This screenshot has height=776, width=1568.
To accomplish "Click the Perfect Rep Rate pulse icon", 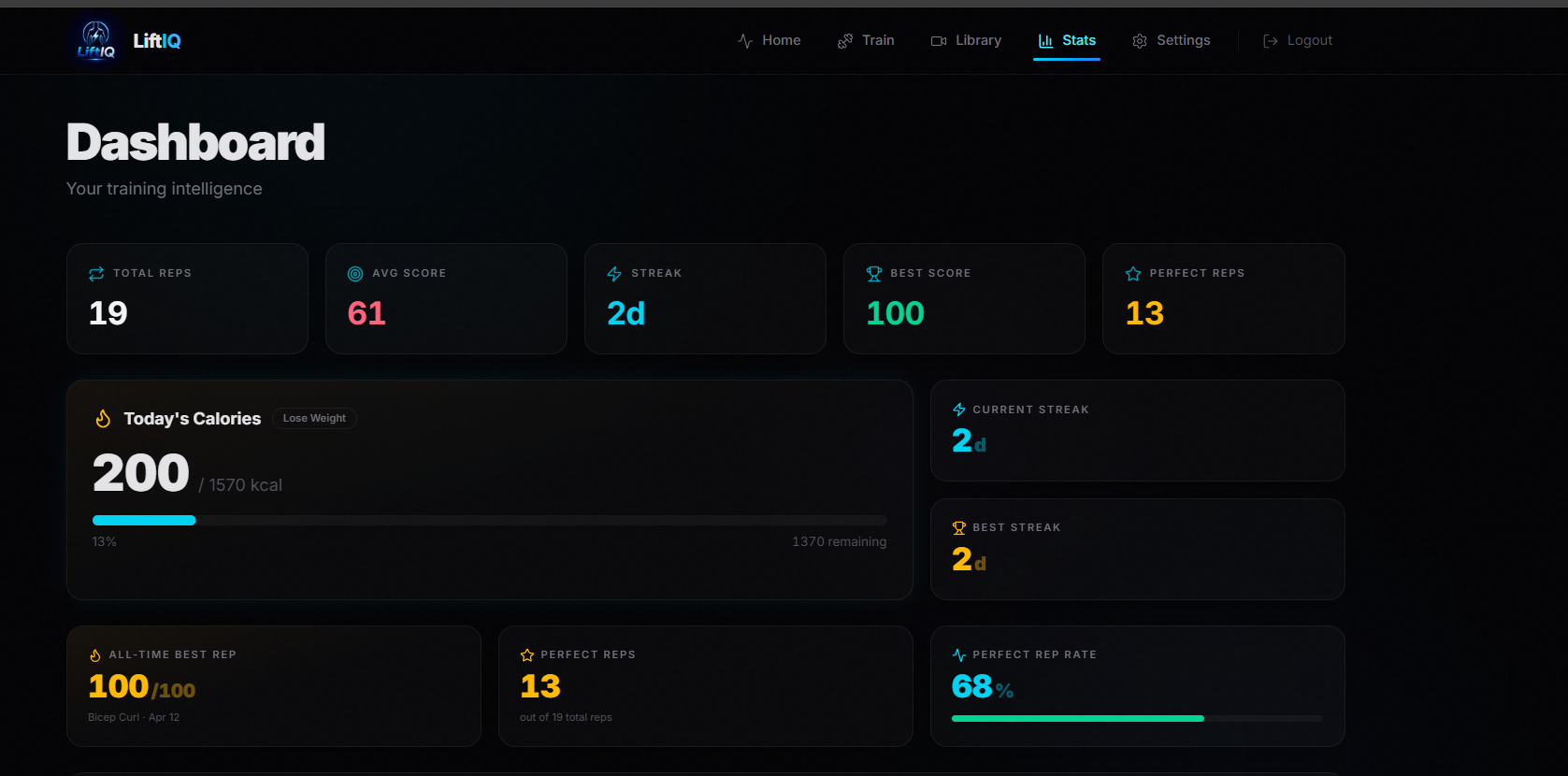I will pyautogui.click(x=958, y=655).
